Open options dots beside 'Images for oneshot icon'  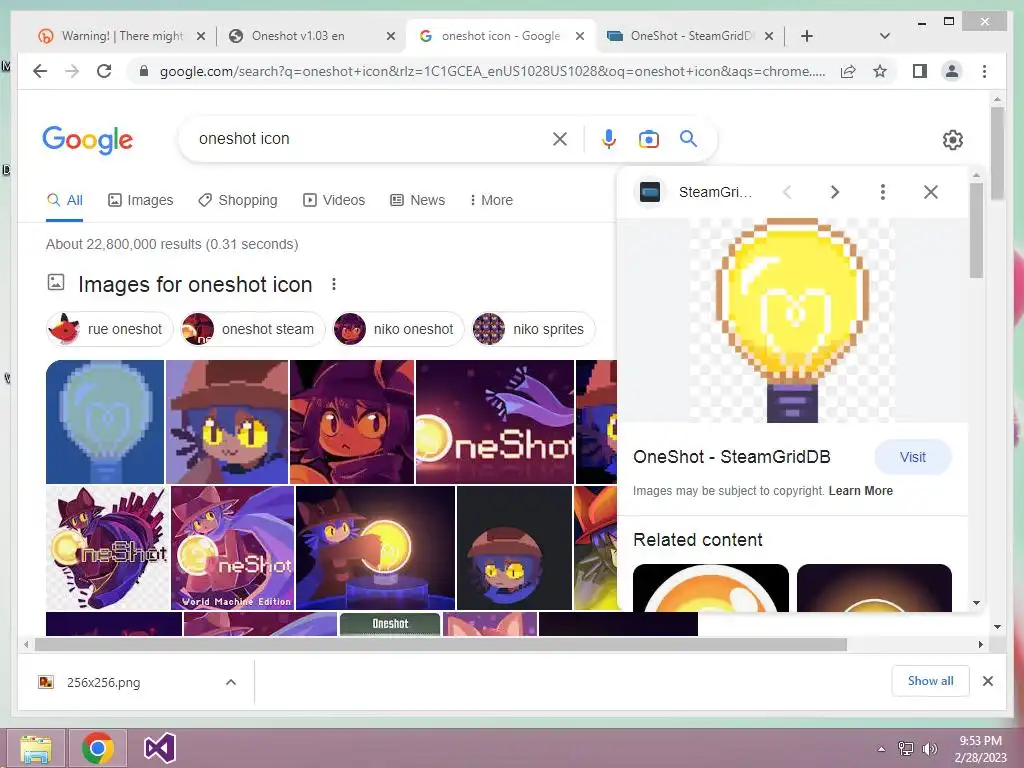pos(334,284)
